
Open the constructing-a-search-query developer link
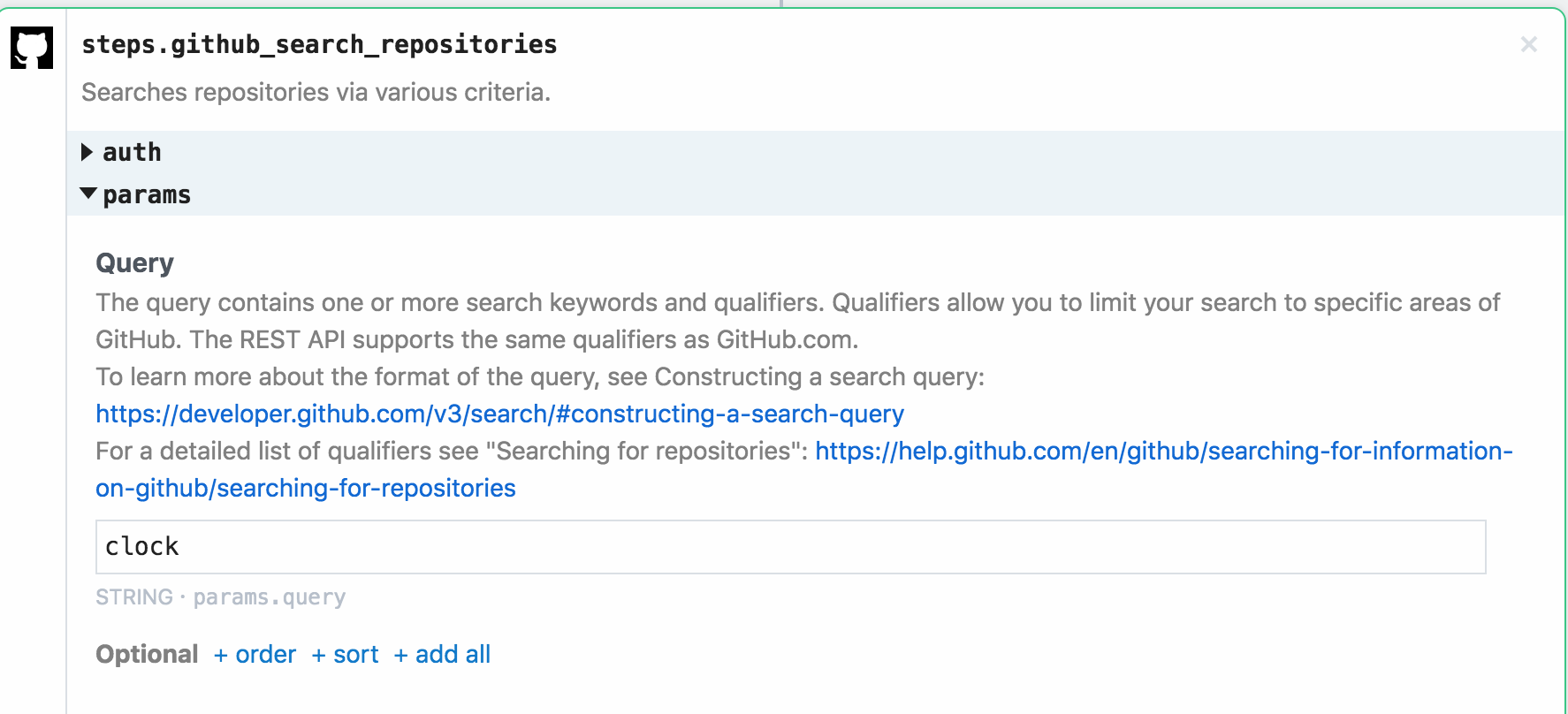point(499,414)
